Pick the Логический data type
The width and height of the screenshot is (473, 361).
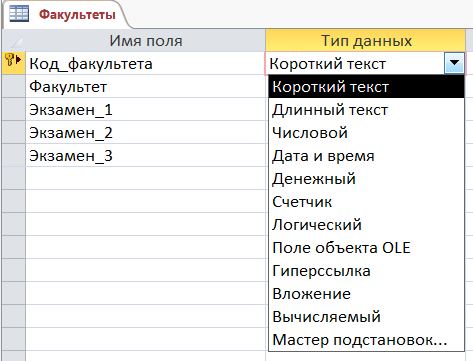[366, 225]
